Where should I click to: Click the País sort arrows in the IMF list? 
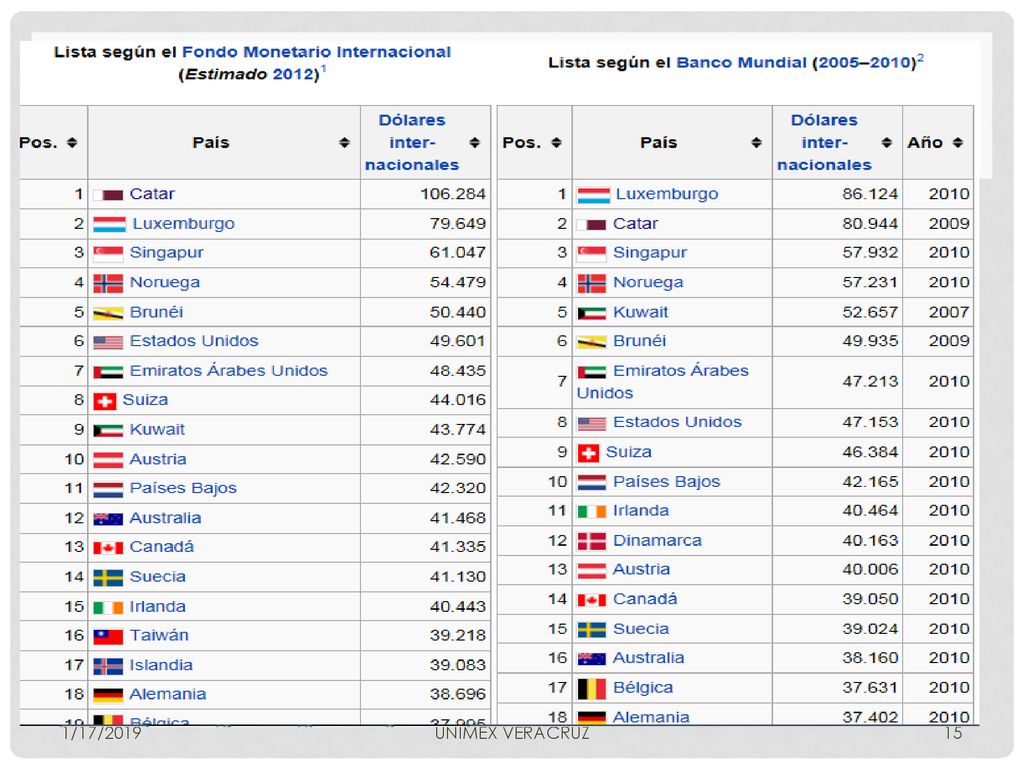tap(344, 142)
